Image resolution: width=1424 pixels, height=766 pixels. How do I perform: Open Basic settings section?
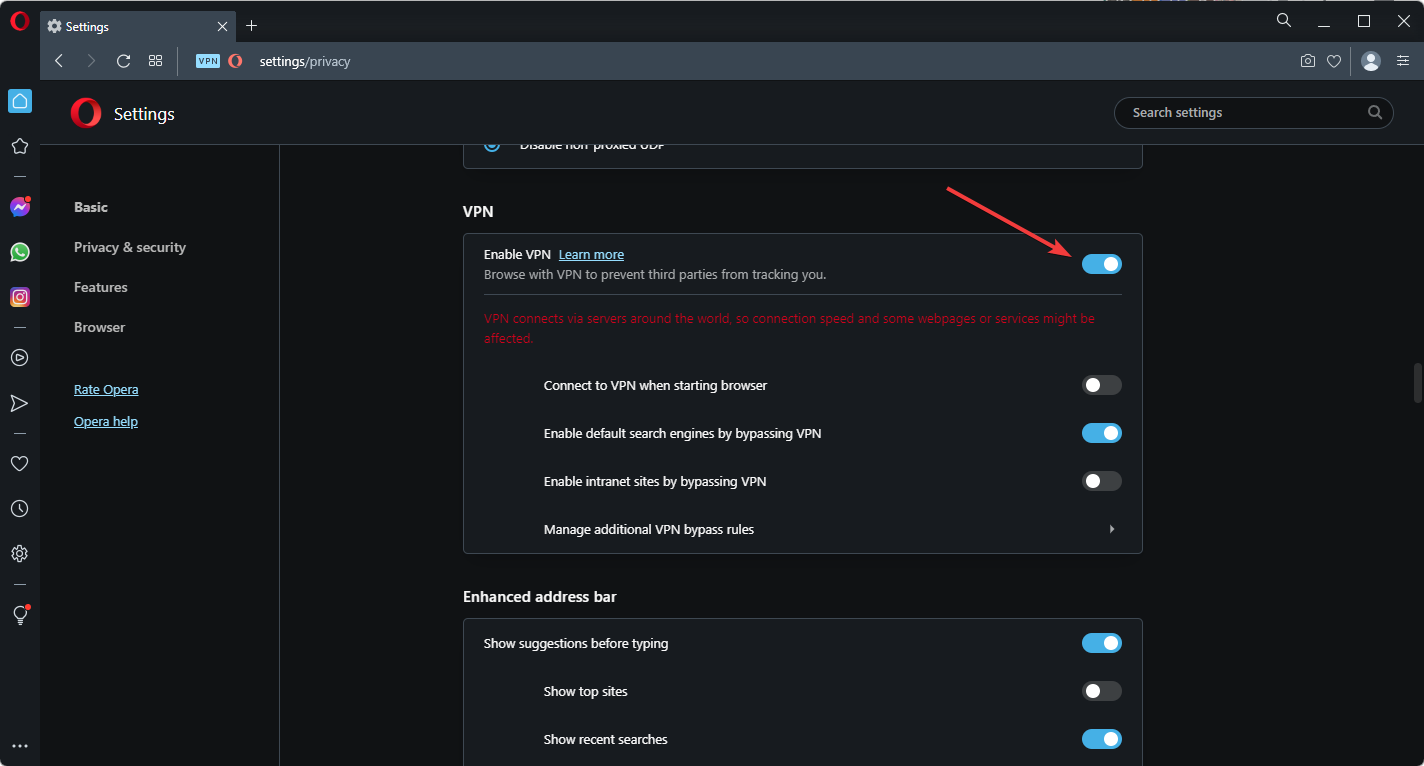coord(91,207)
